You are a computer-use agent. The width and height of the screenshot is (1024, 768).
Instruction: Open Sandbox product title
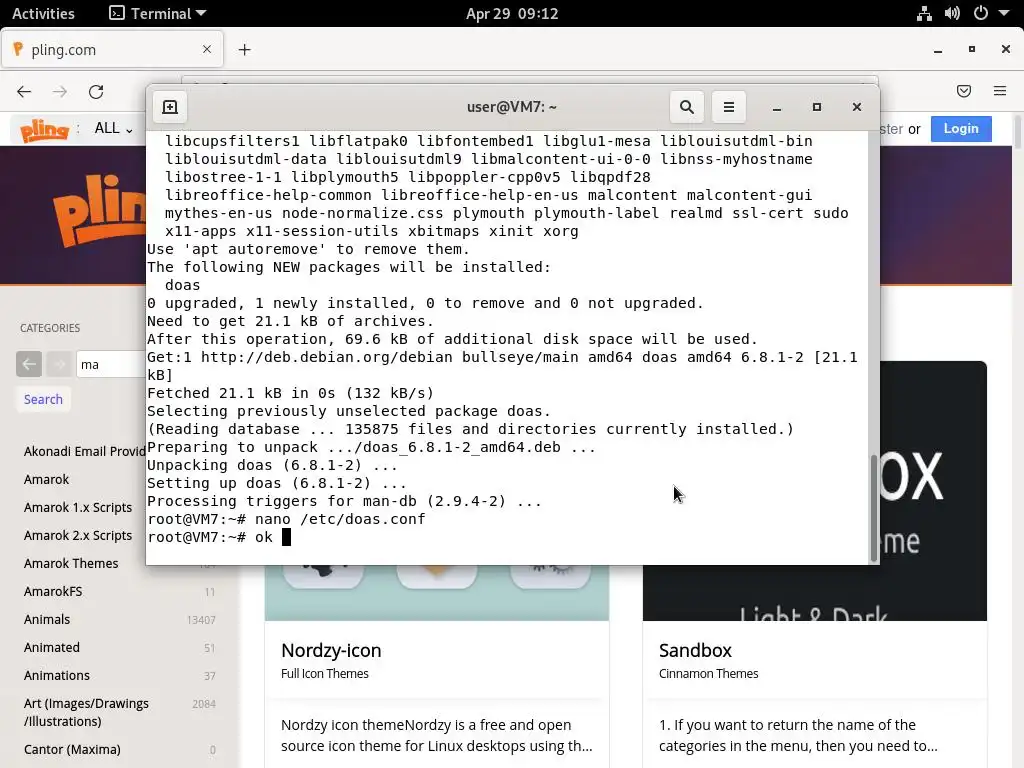(696, 650)
